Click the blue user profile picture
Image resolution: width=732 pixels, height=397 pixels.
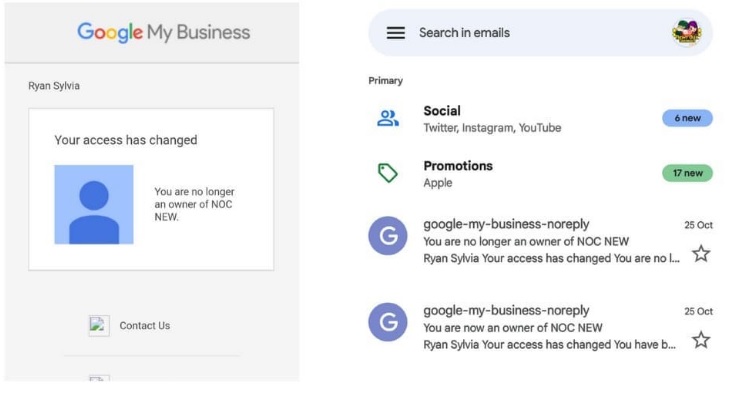(x=94, y=205)
